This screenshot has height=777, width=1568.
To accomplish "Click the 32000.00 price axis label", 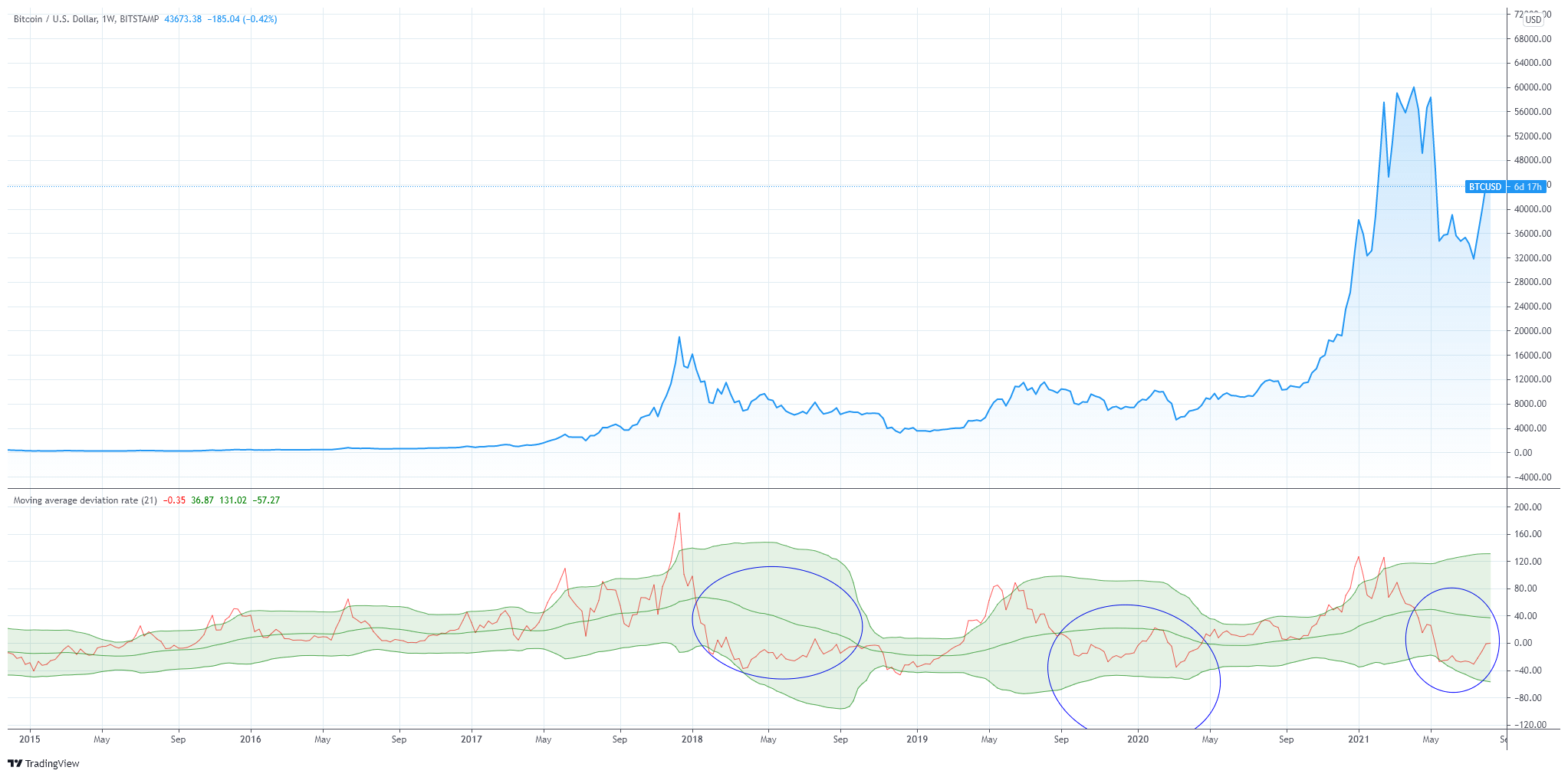I will [1533, 258].
